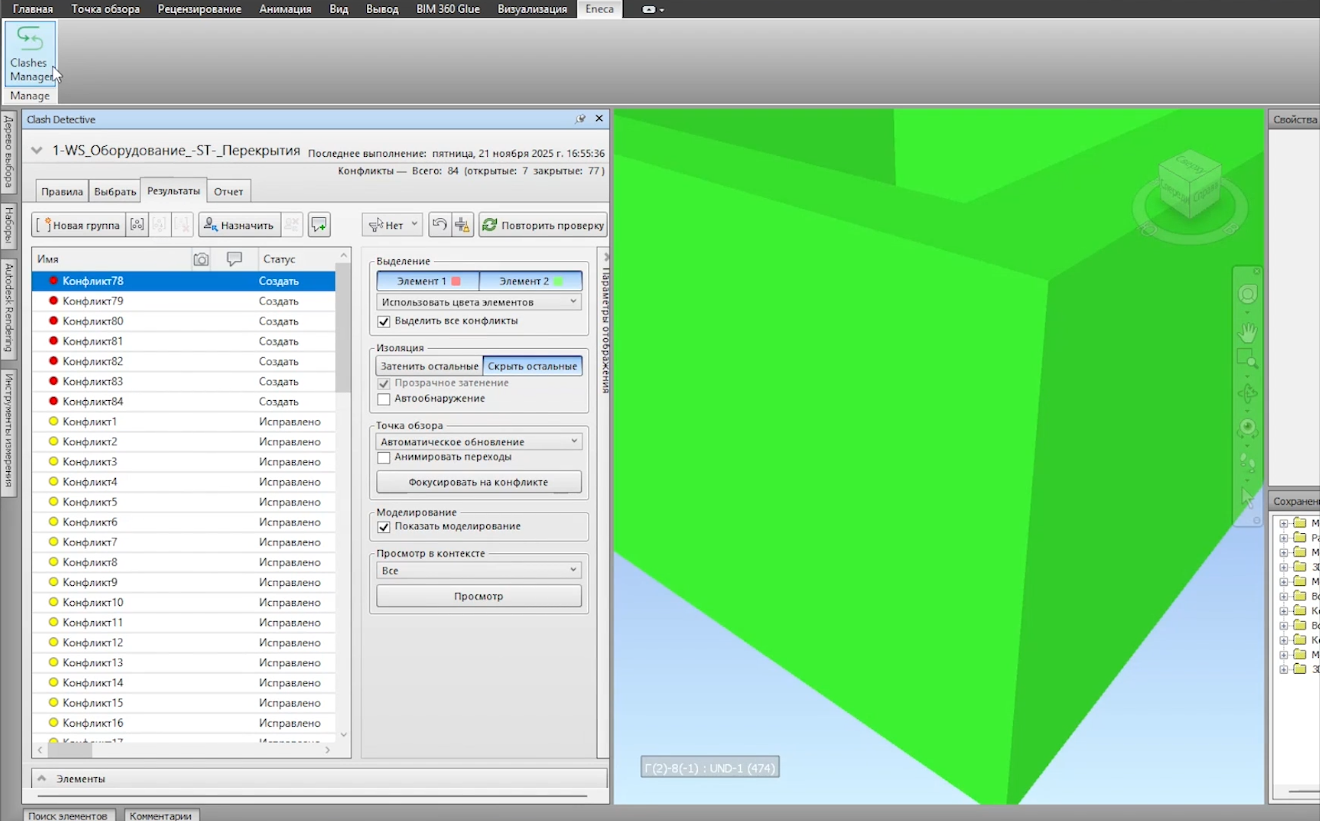
Task: Click the reset all clashes undo icon
Action: point(439,225)
